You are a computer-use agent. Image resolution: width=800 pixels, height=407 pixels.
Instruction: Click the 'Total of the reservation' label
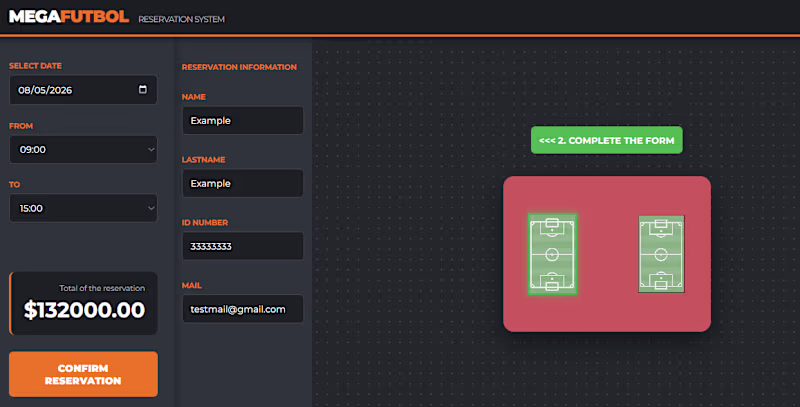(x=102, y=288)
